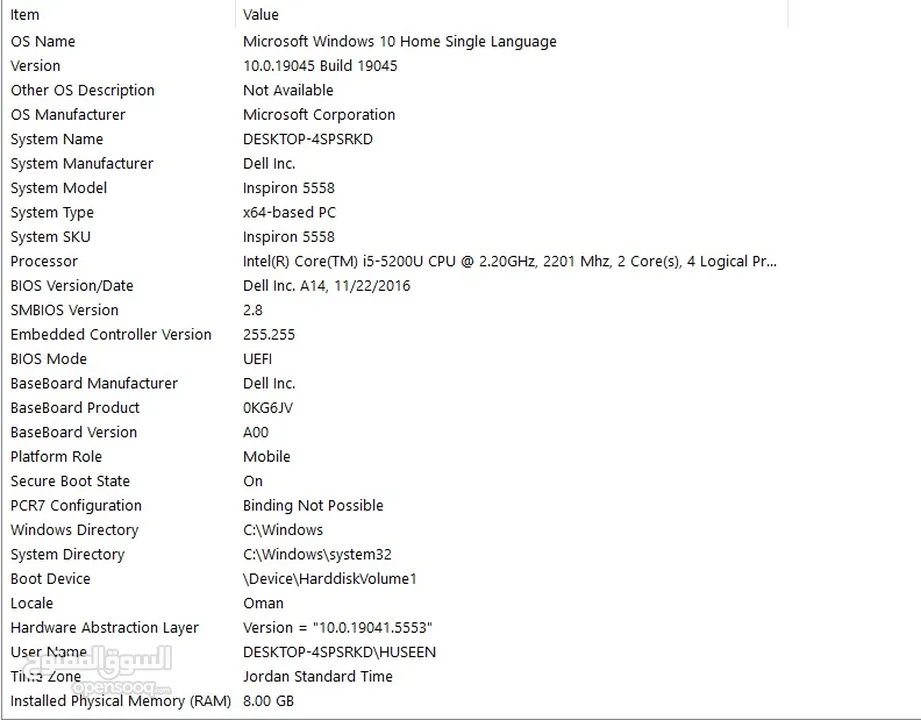Screen dimensions: 921x720
Task: Click the Mobile value
Action: point(267,457)
